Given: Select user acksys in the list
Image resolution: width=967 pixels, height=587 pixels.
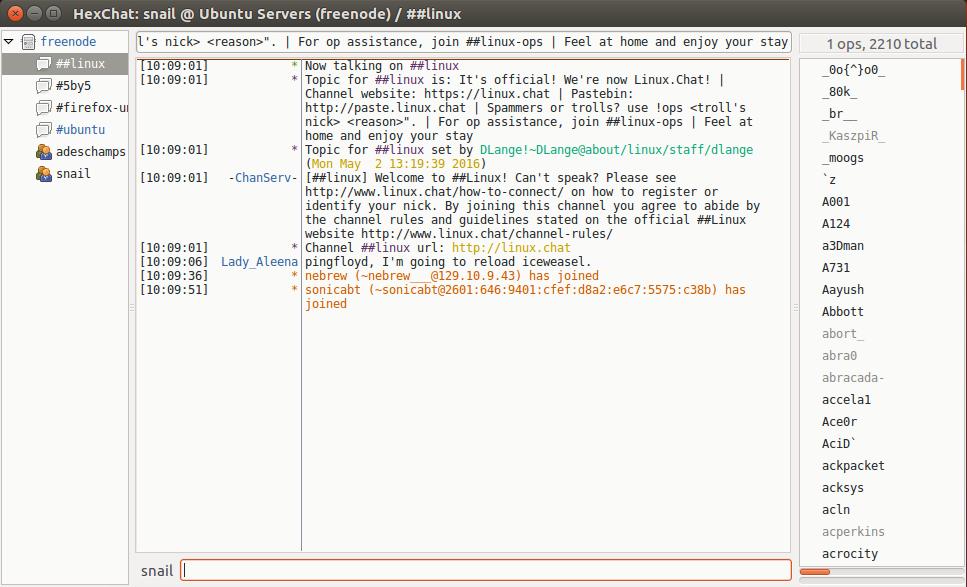Looking at the screenshot, I should (x=842, y=488).
